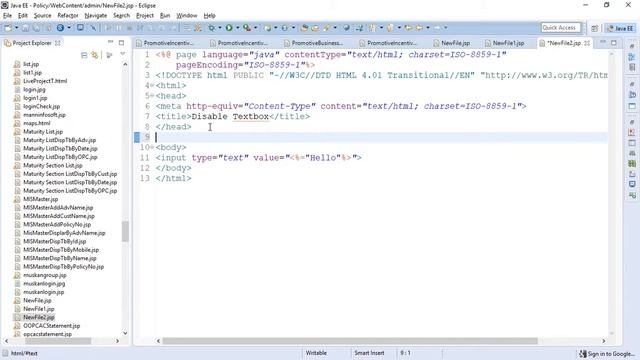Open the External Tools dropdown arrow
The height and width of the screenshot is (360, 640).
click(x=256, y=28)
